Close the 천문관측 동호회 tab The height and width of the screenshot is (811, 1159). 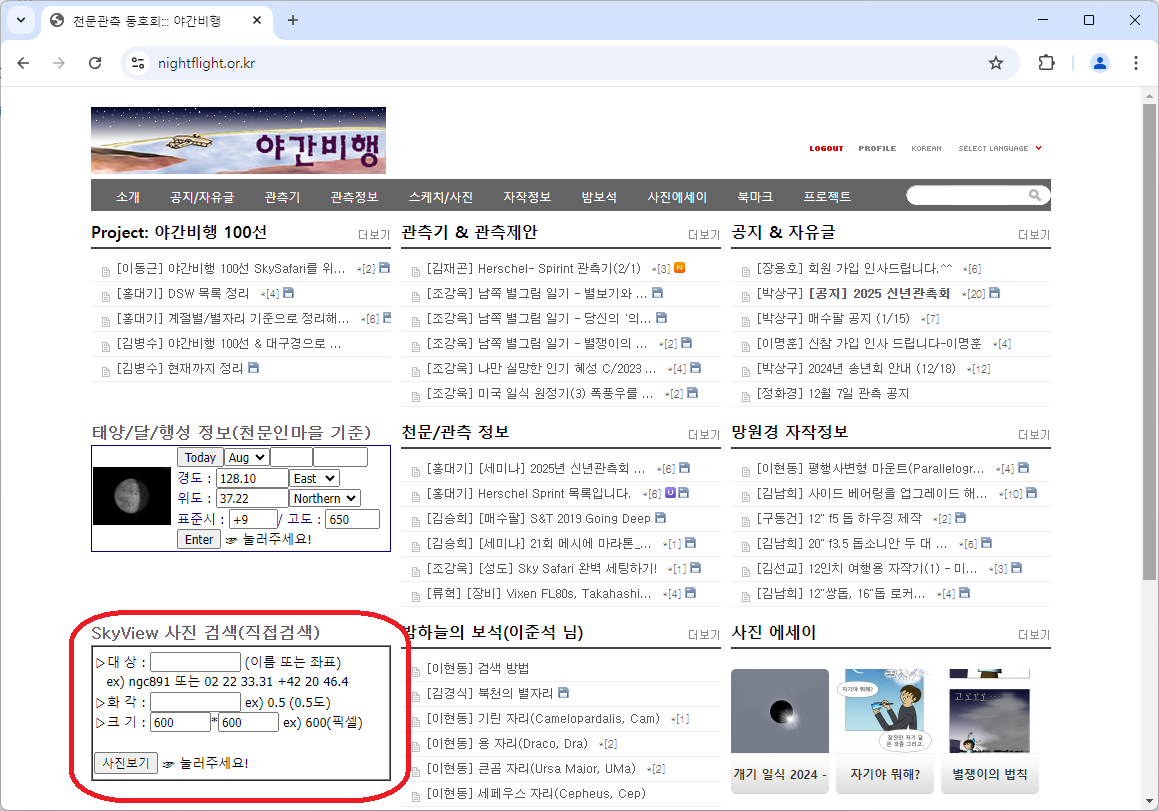[x=256, y=20]
